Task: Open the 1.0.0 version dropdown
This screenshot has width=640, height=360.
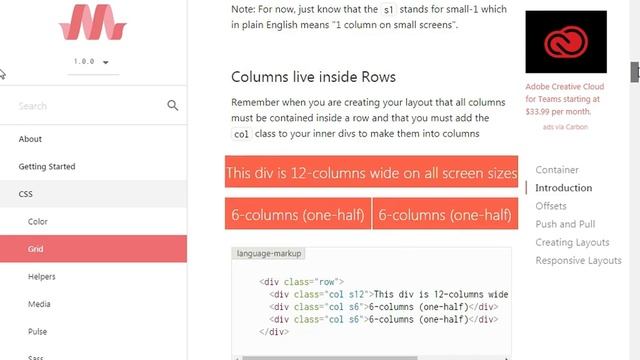Action: tap(93, 62)
